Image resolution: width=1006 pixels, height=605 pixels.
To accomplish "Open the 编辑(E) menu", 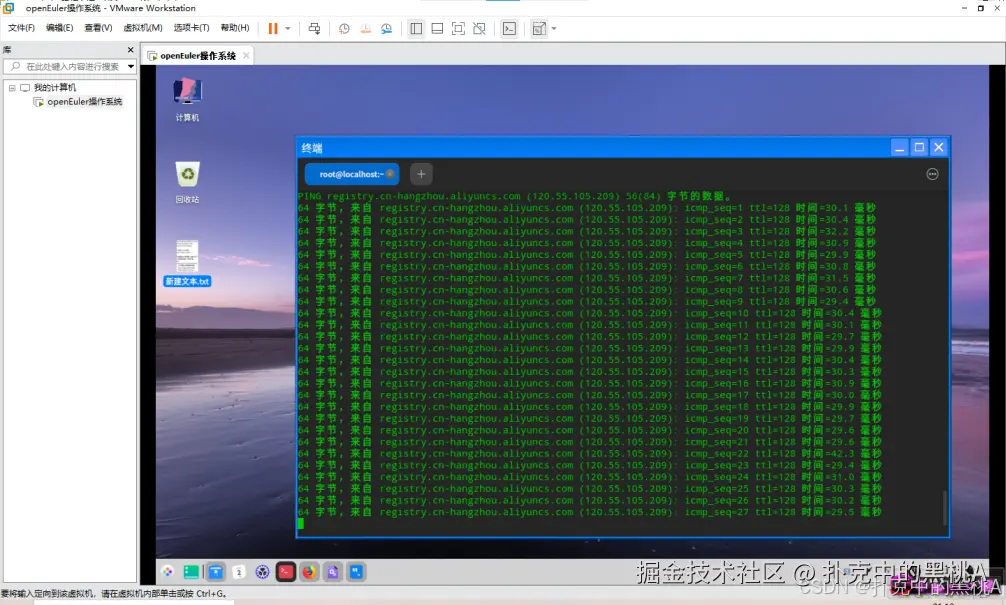I will 60,28.
